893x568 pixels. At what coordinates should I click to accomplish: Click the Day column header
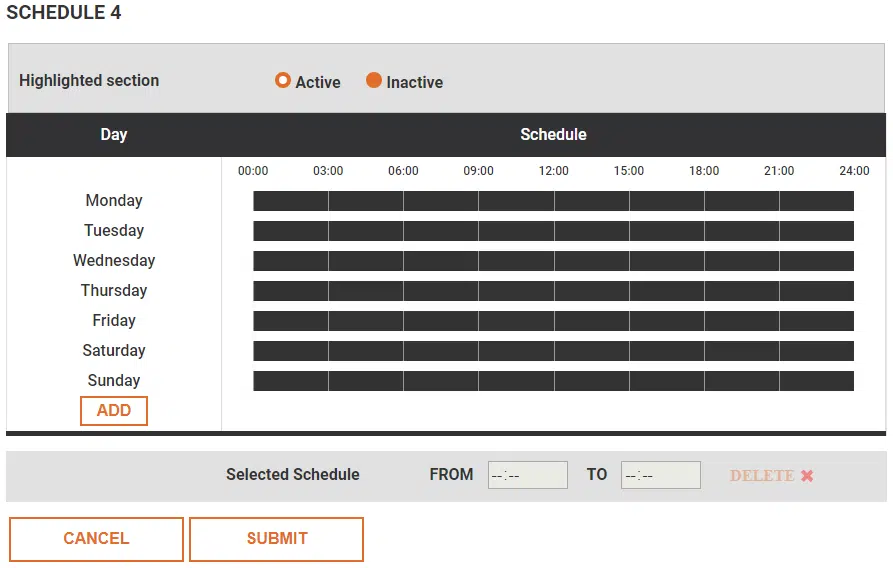(x=114, y=135)
